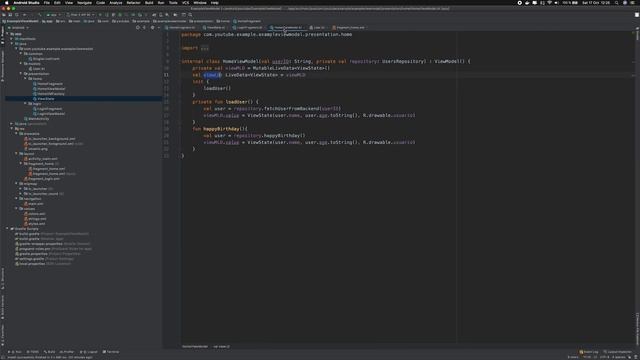Click the happyBirthday function name in code
The image size is (640, 360).
pos(222,129)
